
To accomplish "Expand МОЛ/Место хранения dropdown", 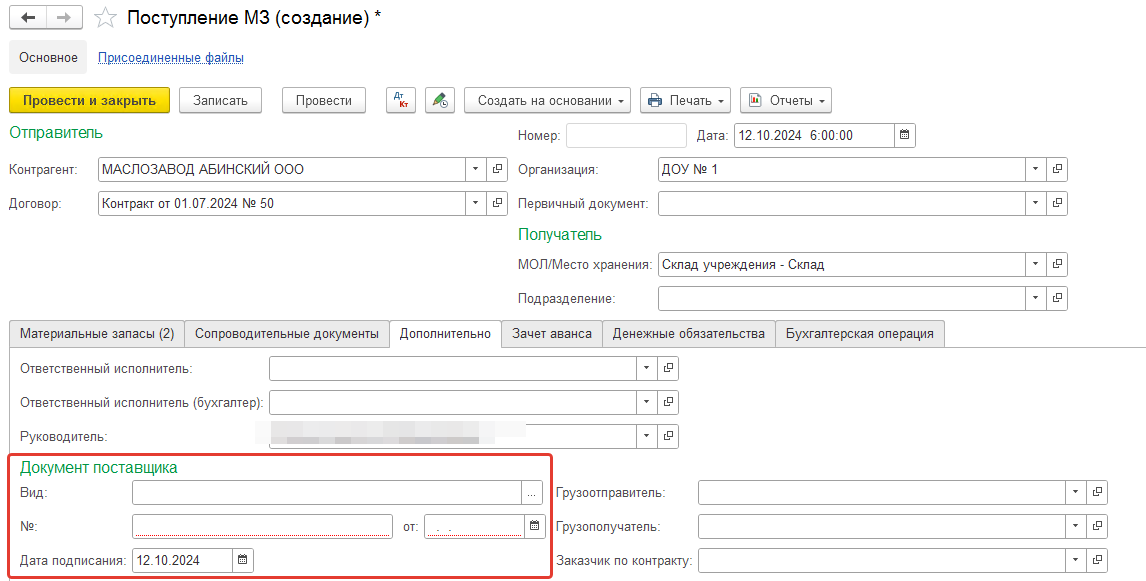I will [x=1035, y=265].
